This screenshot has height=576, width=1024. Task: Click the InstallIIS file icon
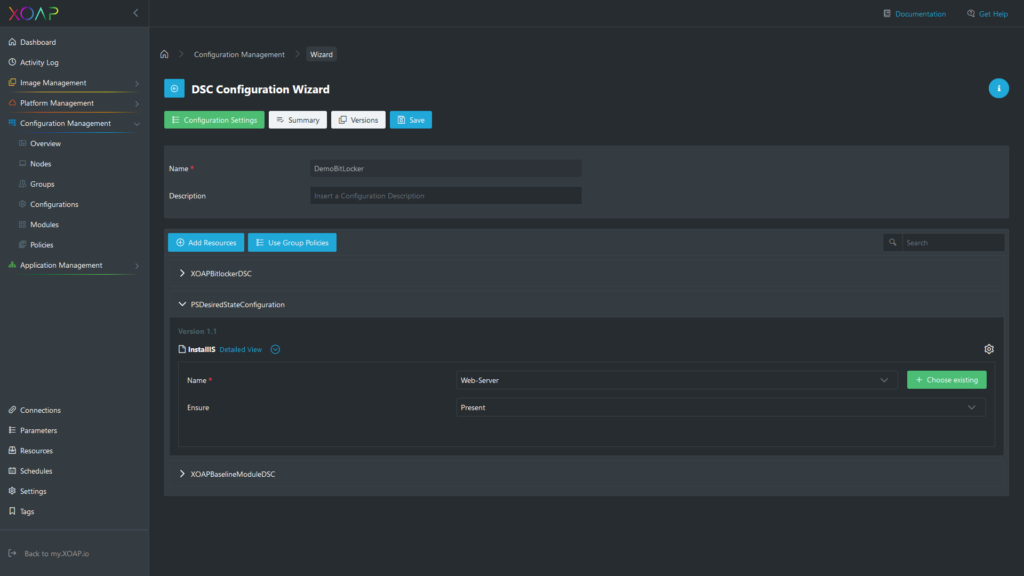(x=182, y=349)
